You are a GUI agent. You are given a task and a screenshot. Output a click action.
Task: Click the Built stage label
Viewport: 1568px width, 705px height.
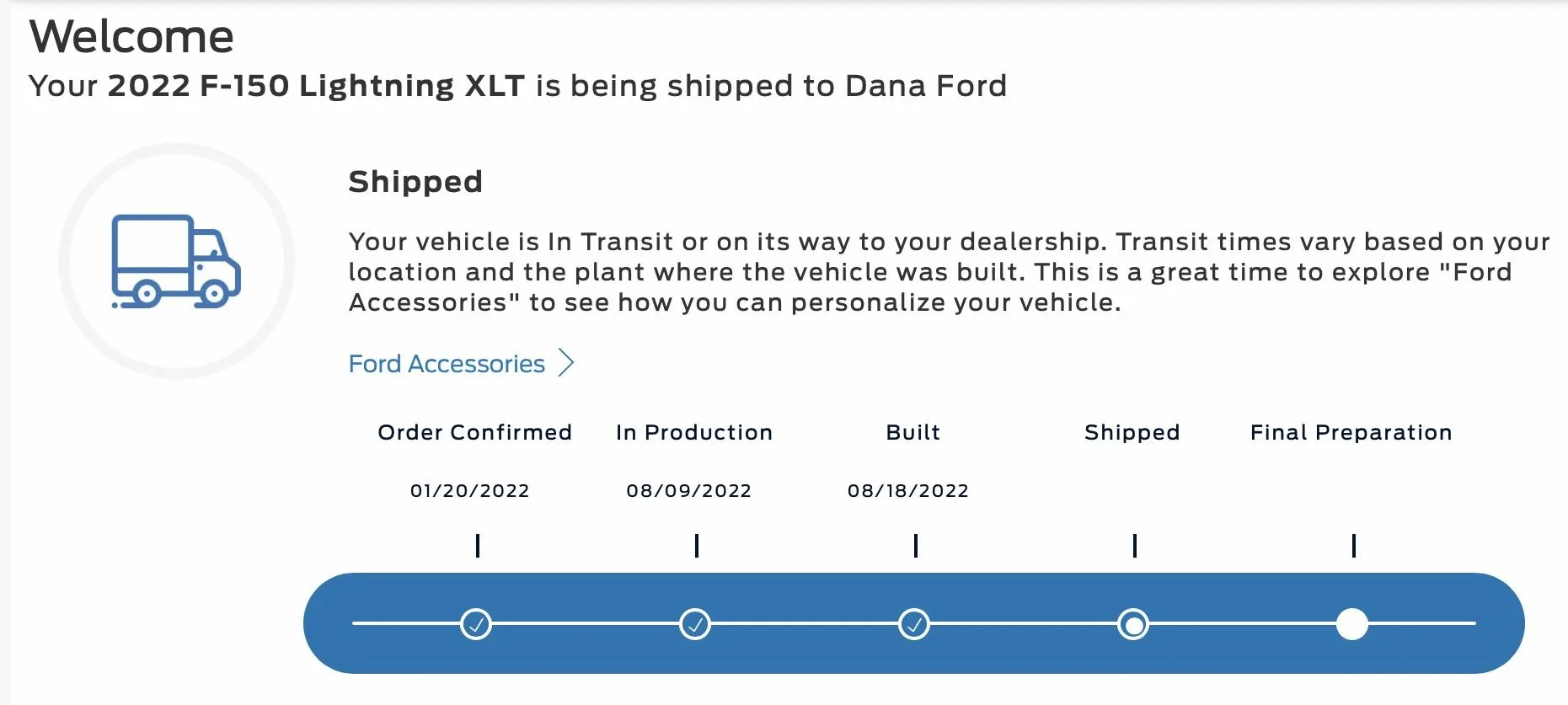coord(913,432)
